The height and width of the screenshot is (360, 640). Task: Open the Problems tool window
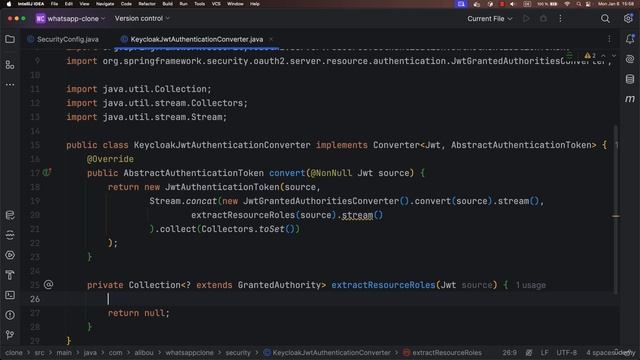10,315
